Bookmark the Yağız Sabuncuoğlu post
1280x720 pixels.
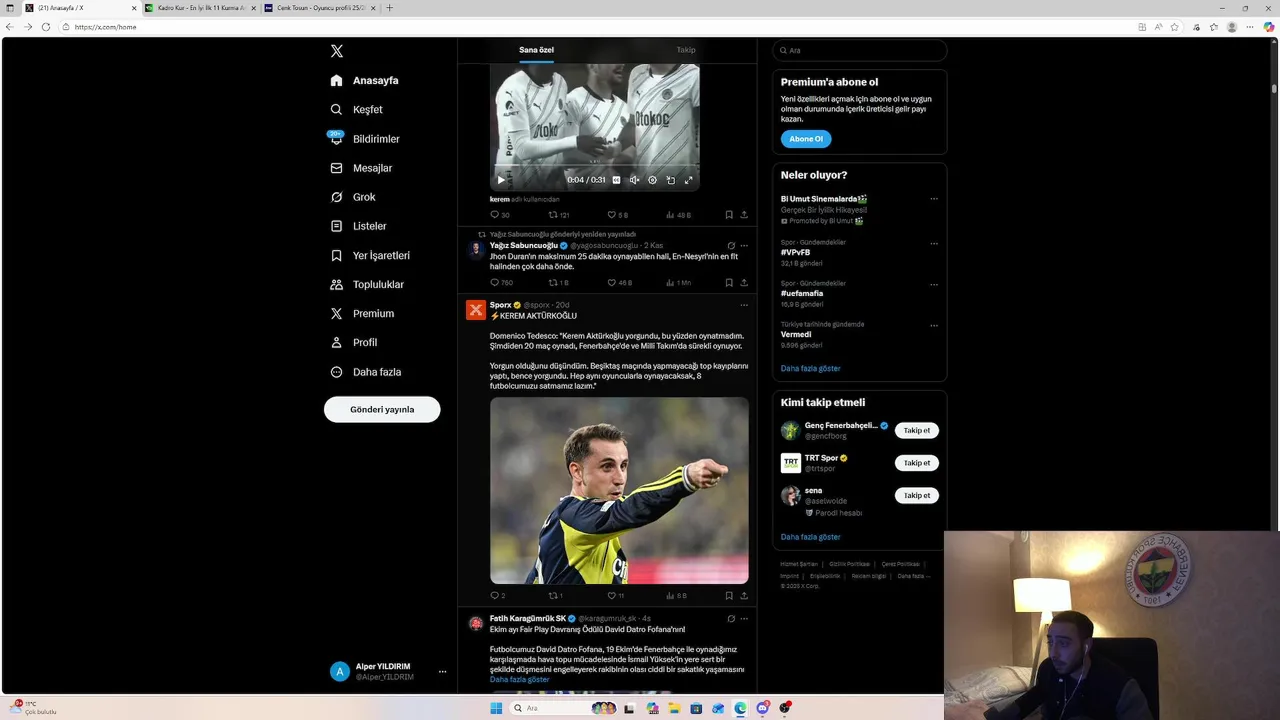pyautogui.click(x=729, y=283)
